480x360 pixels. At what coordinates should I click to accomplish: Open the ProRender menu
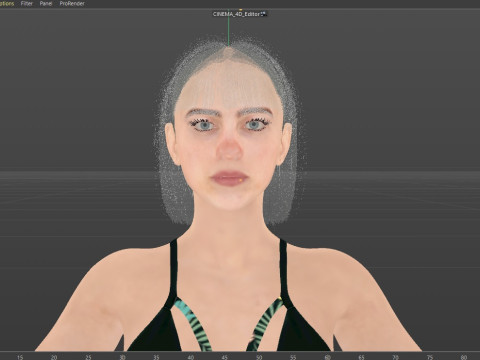tap(72, 4)
